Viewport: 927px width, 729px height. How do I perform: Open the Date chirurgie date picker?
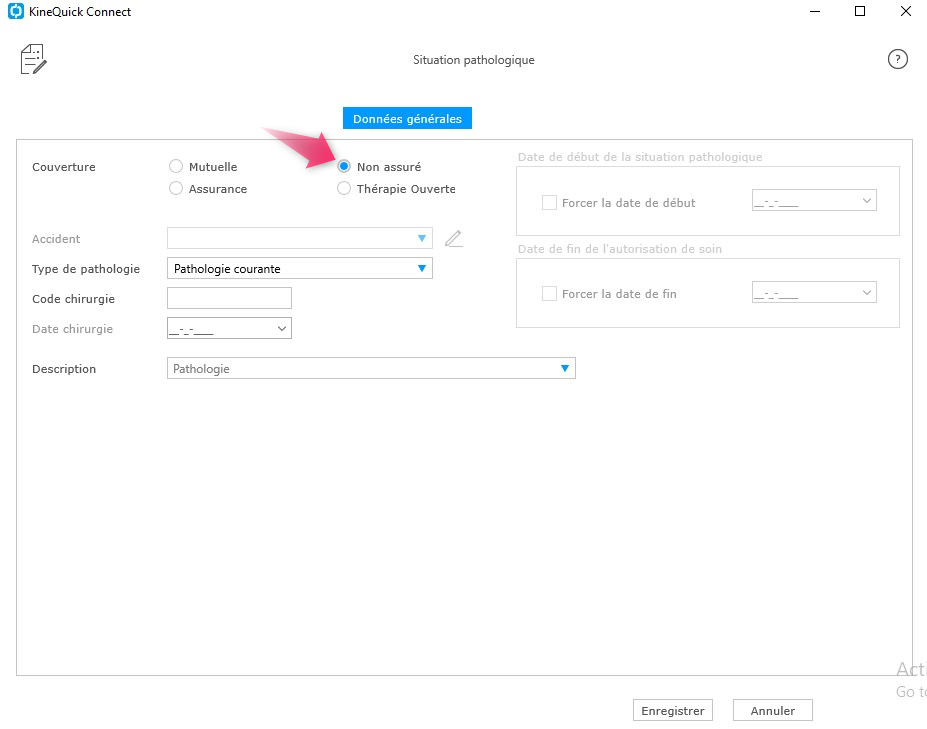[x=281, y=329]
